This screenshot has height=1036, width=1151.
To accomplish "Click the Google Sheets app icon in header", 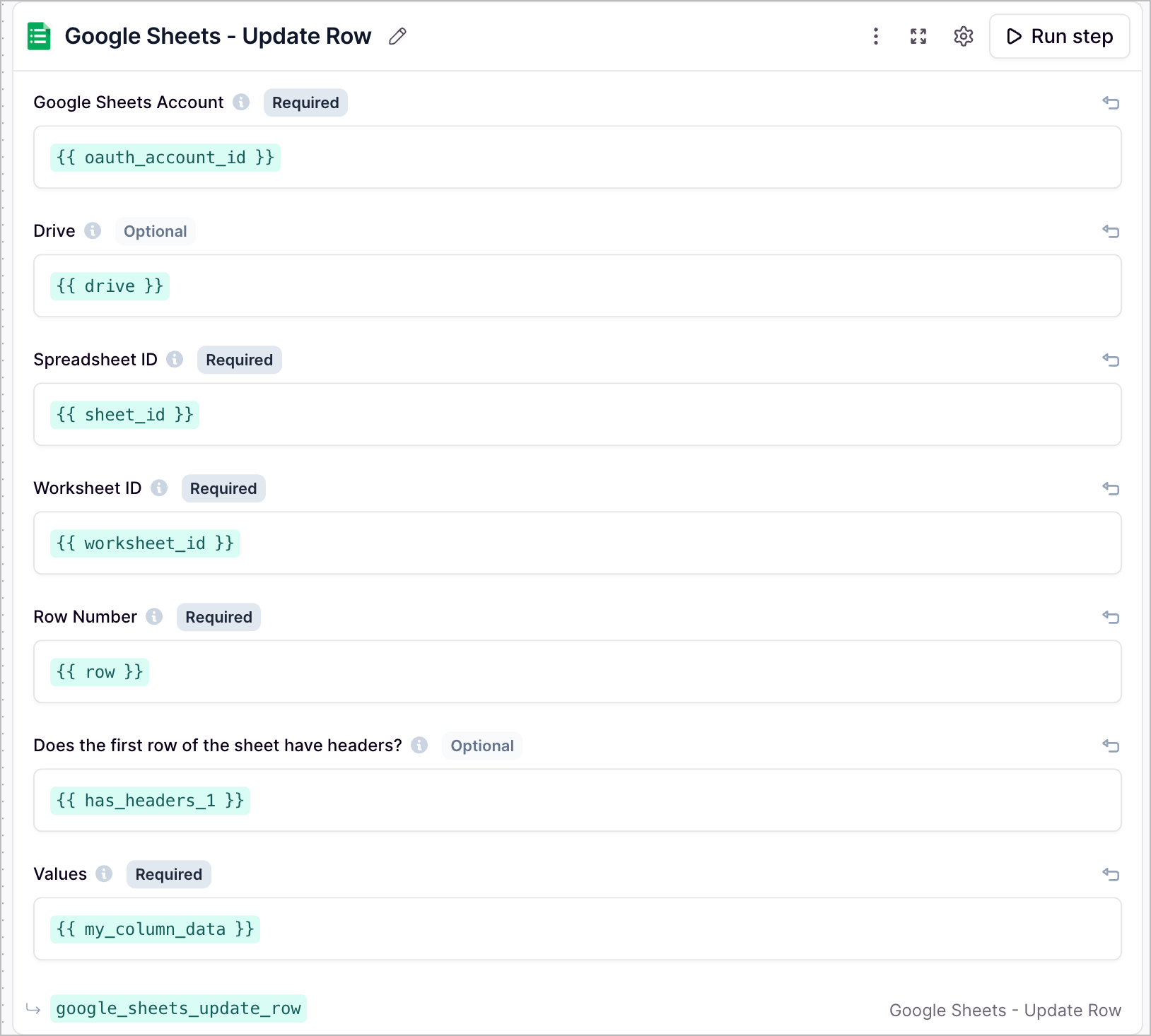I will point(39,36).
